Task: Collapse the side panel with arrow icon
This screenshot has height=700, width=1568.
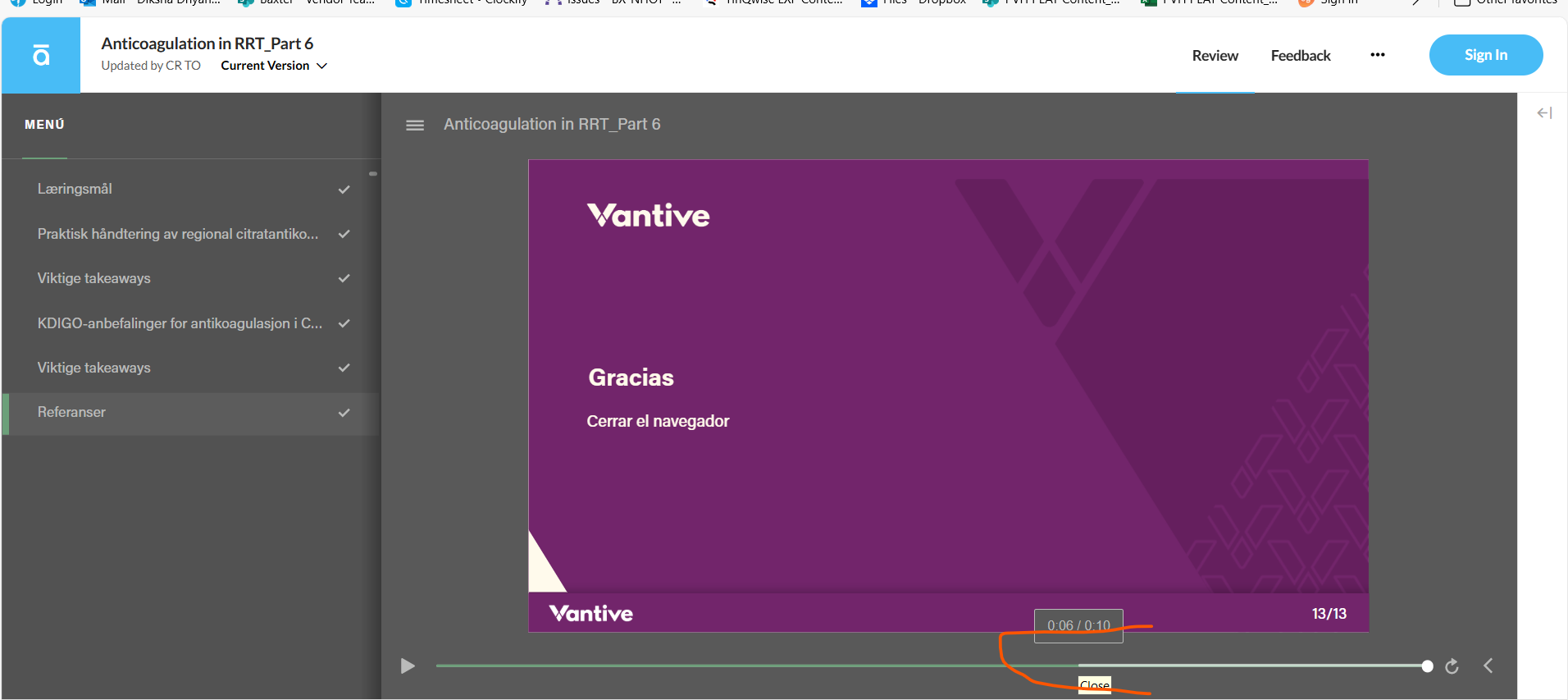Action: [1544, 113]
